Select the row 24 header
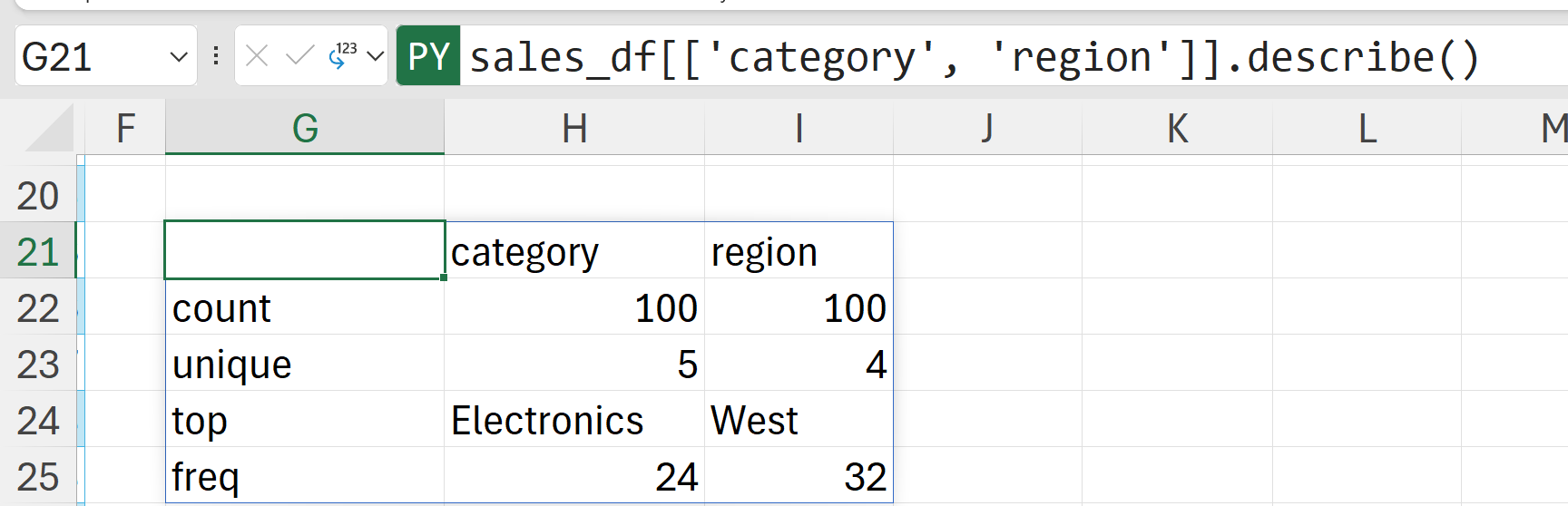The width and height of the screenshot is (1568, 506). pos(37,421)
